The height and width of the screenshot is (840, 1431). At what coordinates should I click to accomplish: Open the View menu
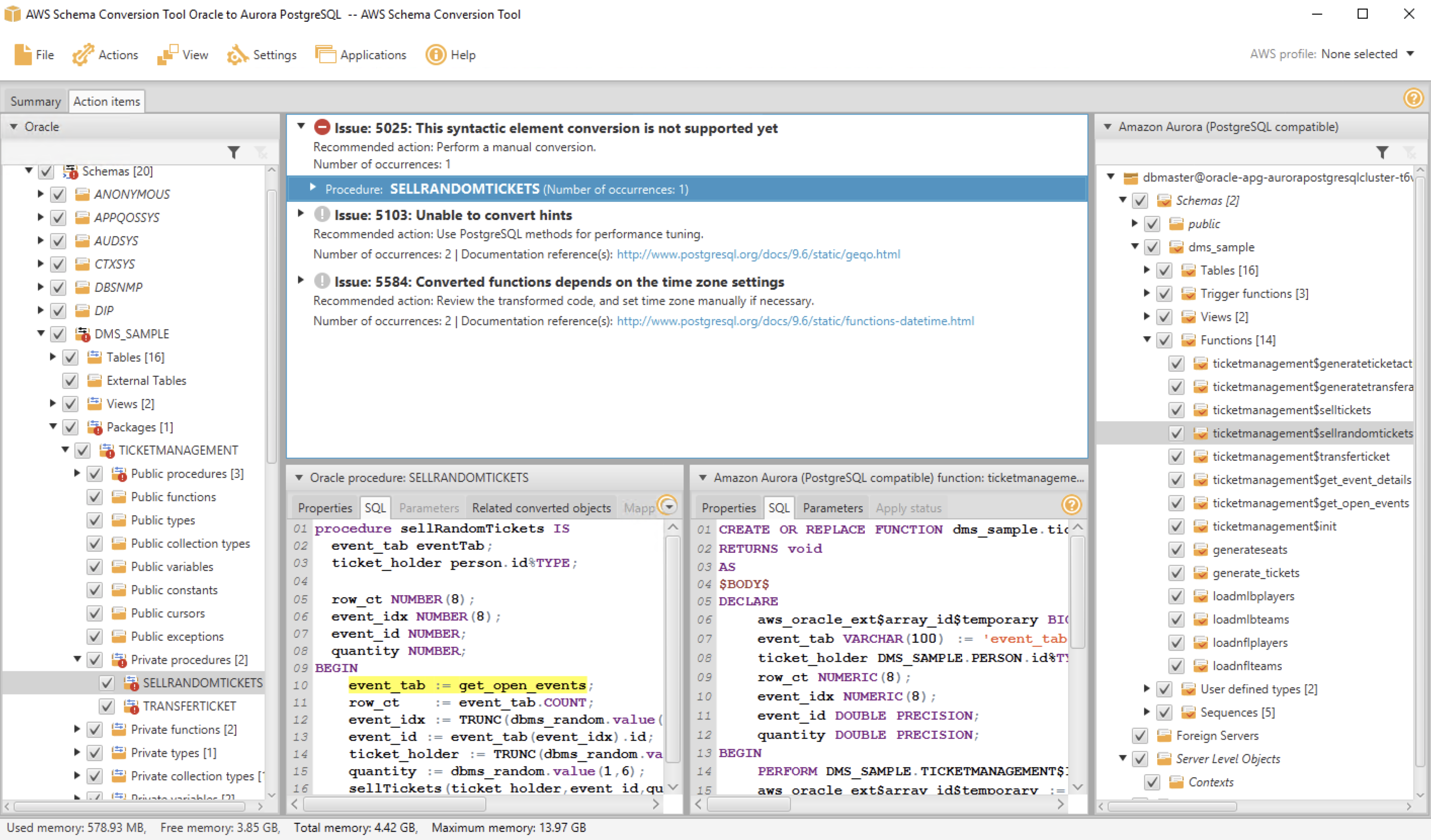183,55
